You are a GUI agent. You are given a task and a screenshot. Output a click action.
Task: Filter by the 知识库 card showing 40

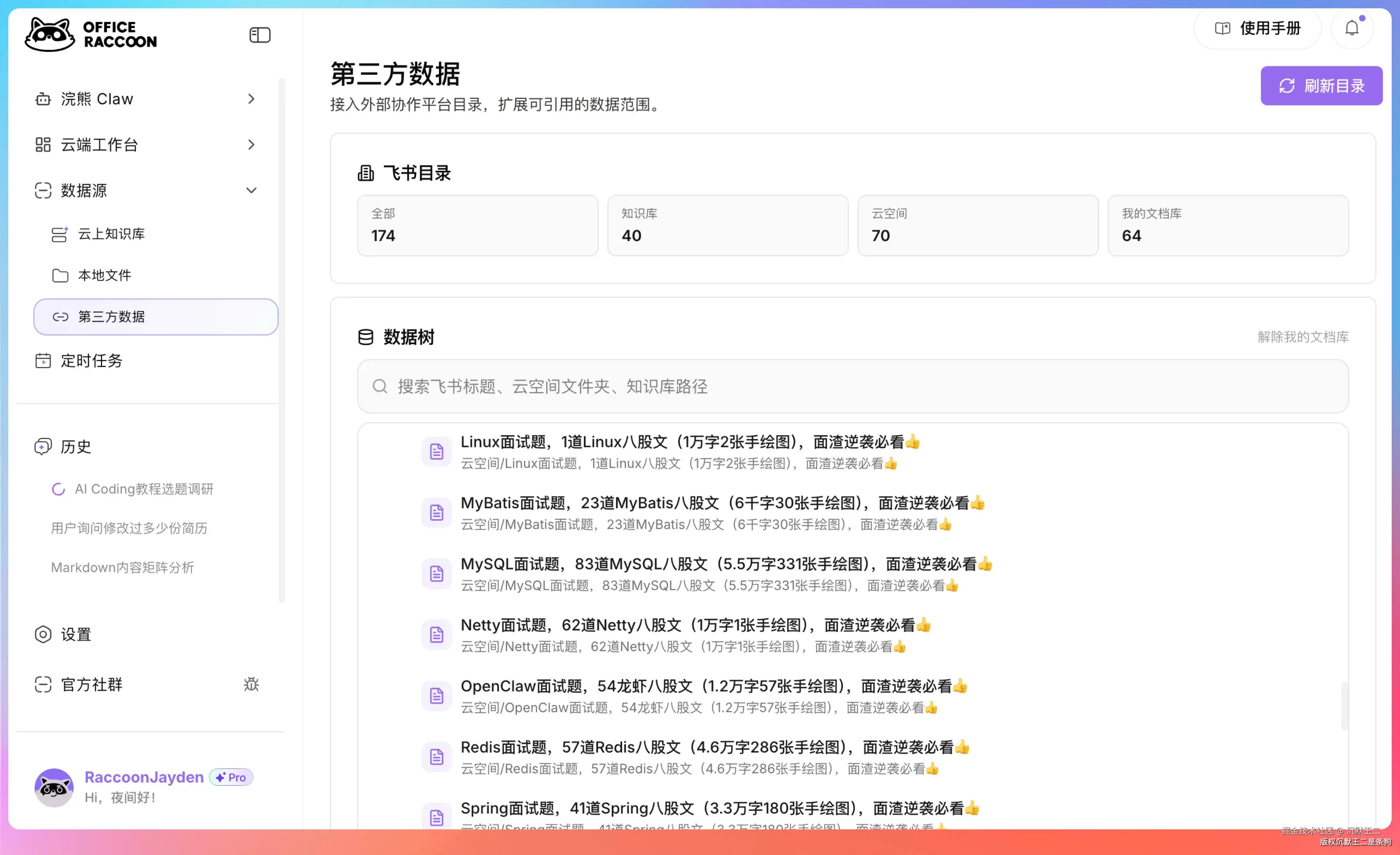(x=728, y=226)
